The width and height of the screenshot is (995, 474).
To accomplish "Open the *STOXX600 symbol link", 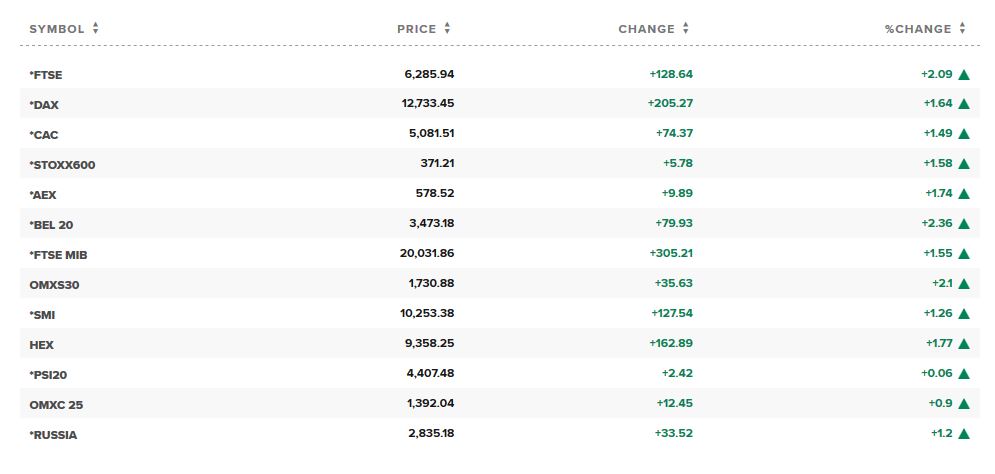I will (62, 165).
